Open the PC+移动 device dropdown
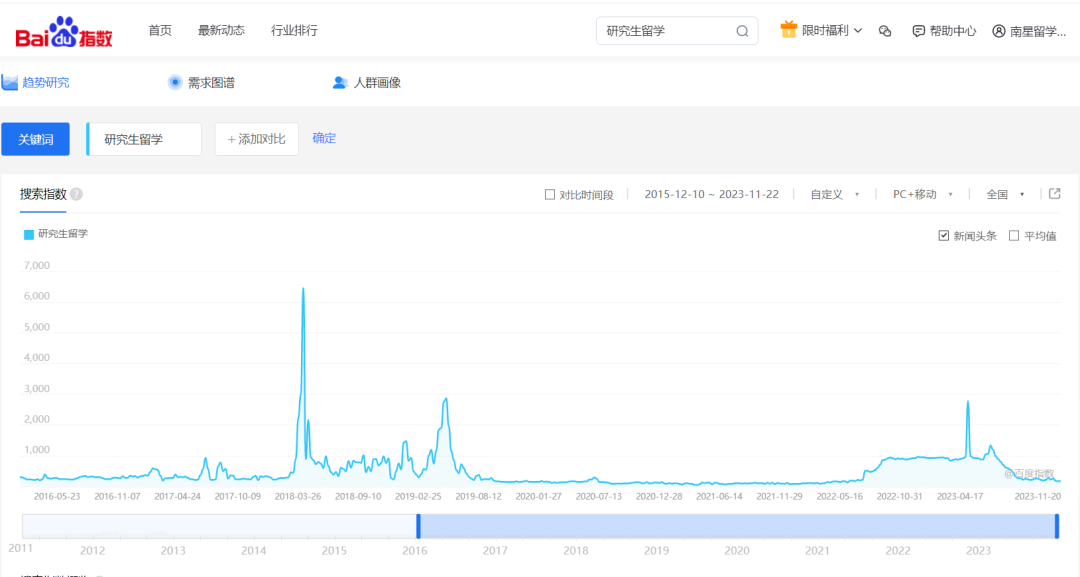Viewport: 1080px width, 577px height. coord(922,195)
